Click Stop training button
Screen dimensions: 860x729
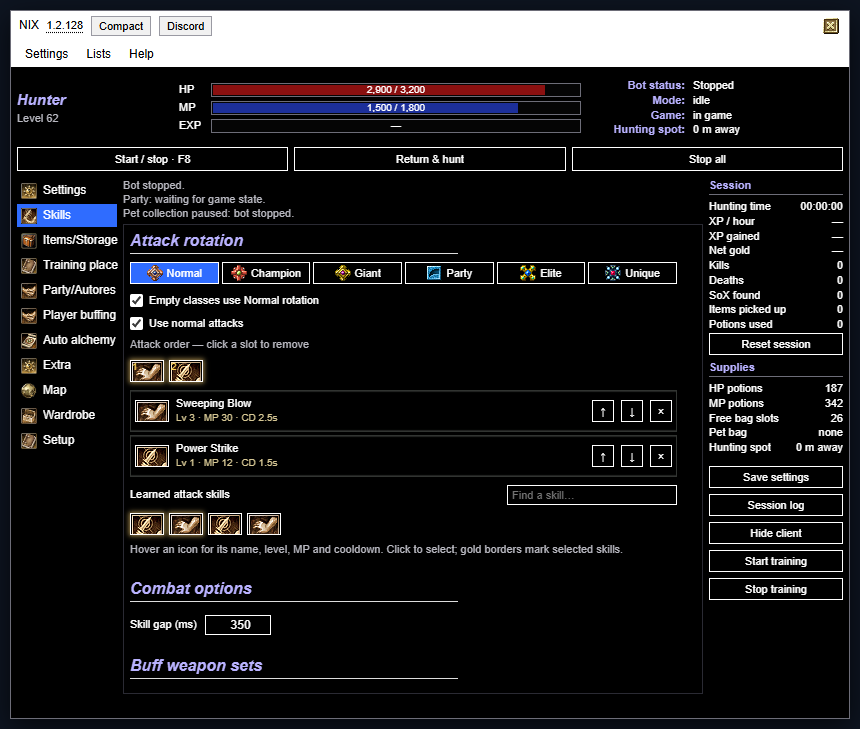(776, 589)
